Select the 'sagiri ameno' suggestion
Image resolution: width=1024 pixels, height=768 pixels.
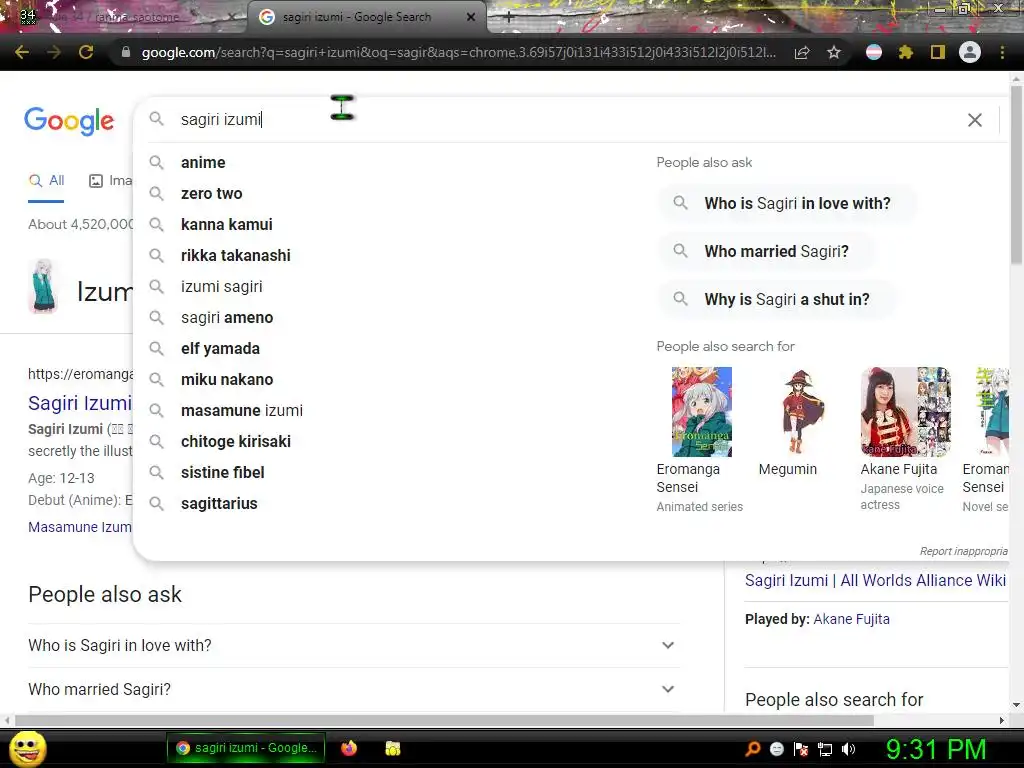pos(227,317)
